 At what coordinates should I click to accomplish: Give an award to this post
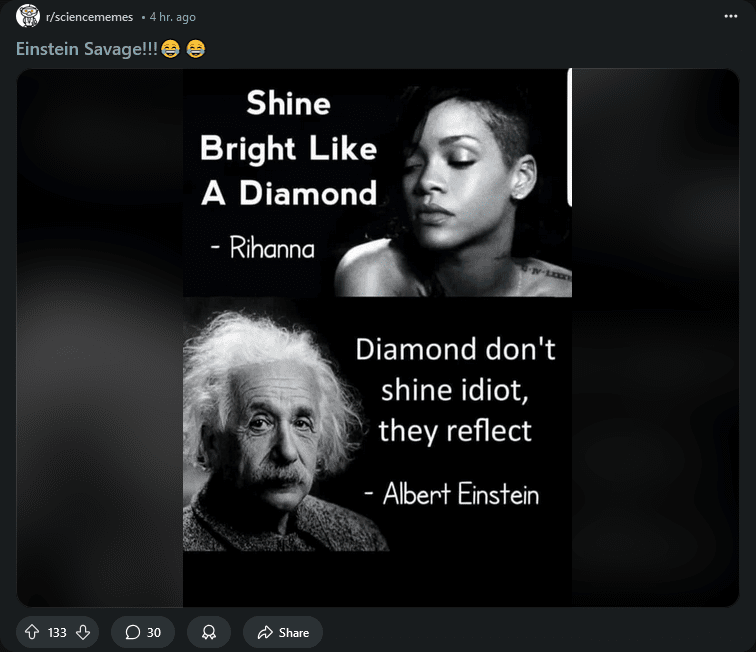(209, 632)
